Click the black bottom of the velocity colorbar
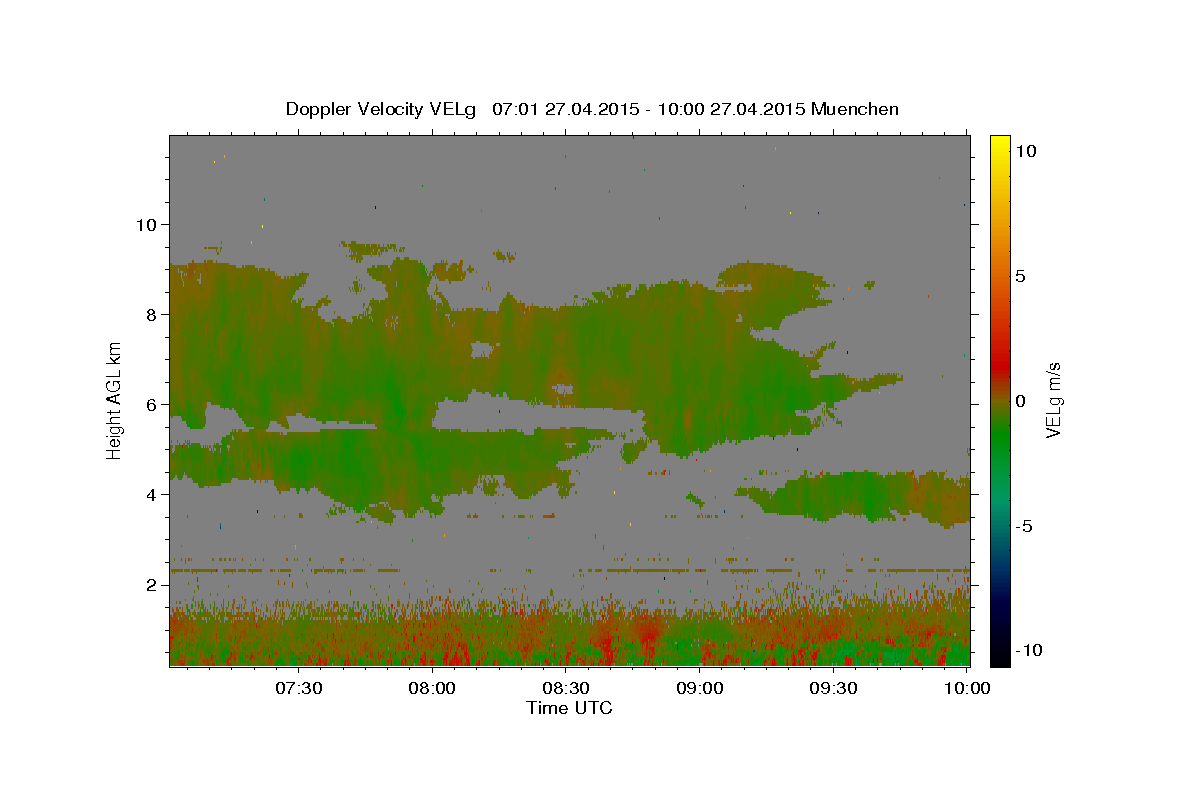The image size is (1200, 800). click(1000, 655)
